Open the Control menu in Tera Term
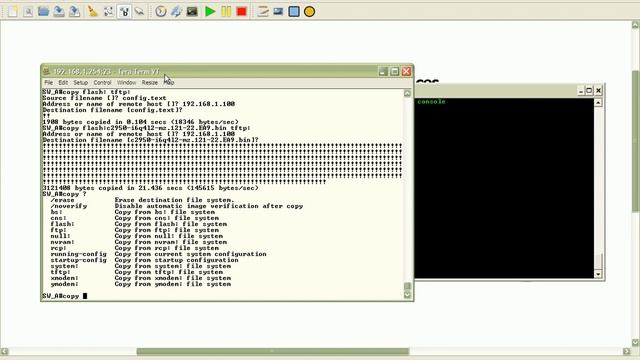This screenshot has width=640, height=360. click(102, 82)
